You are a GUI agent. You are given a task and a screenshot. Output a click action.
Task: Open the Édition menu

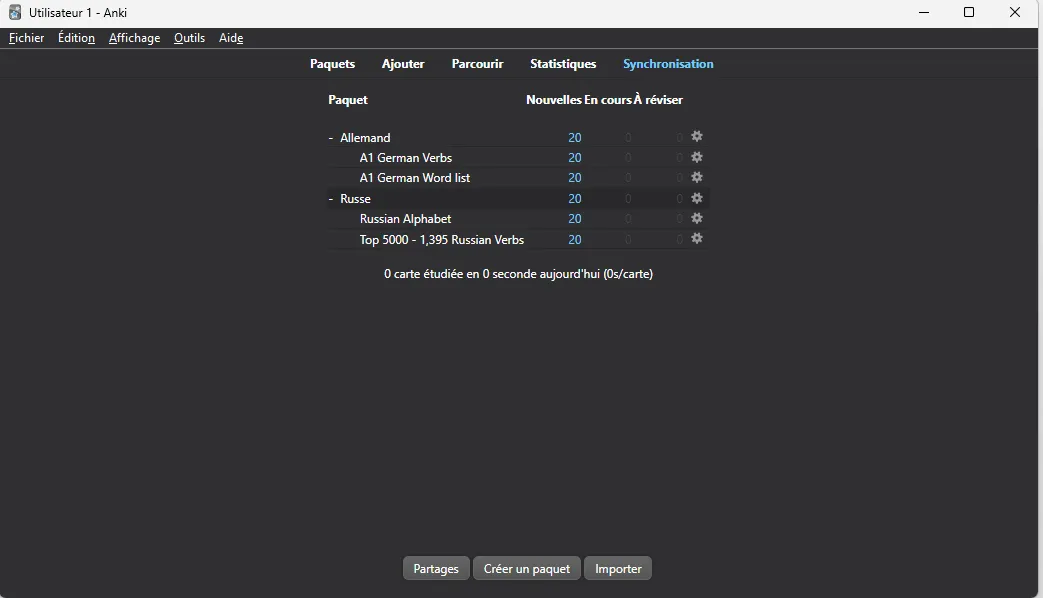[x=76, y=38]
